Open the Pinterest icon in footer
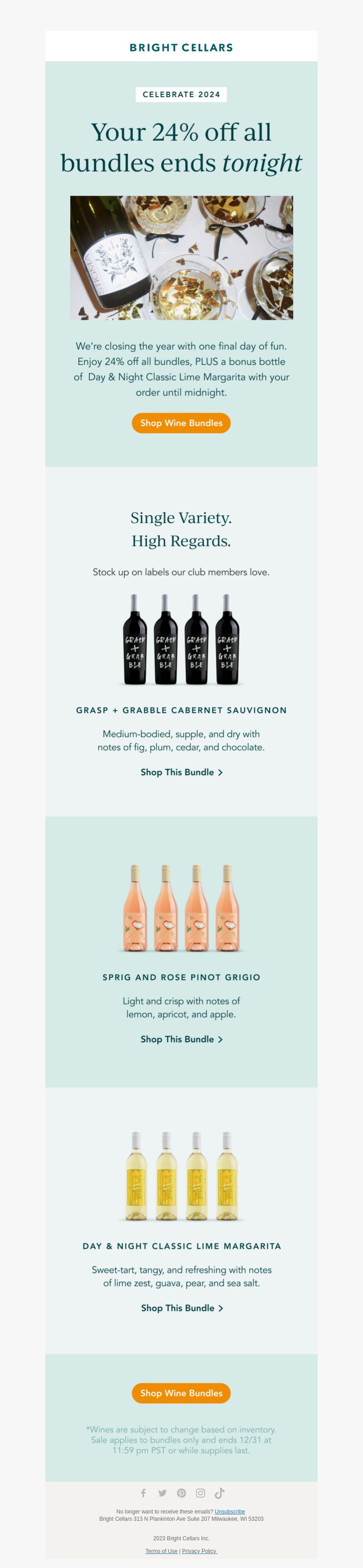The width and height of the screenshot is (363, 1568). 181,1493
